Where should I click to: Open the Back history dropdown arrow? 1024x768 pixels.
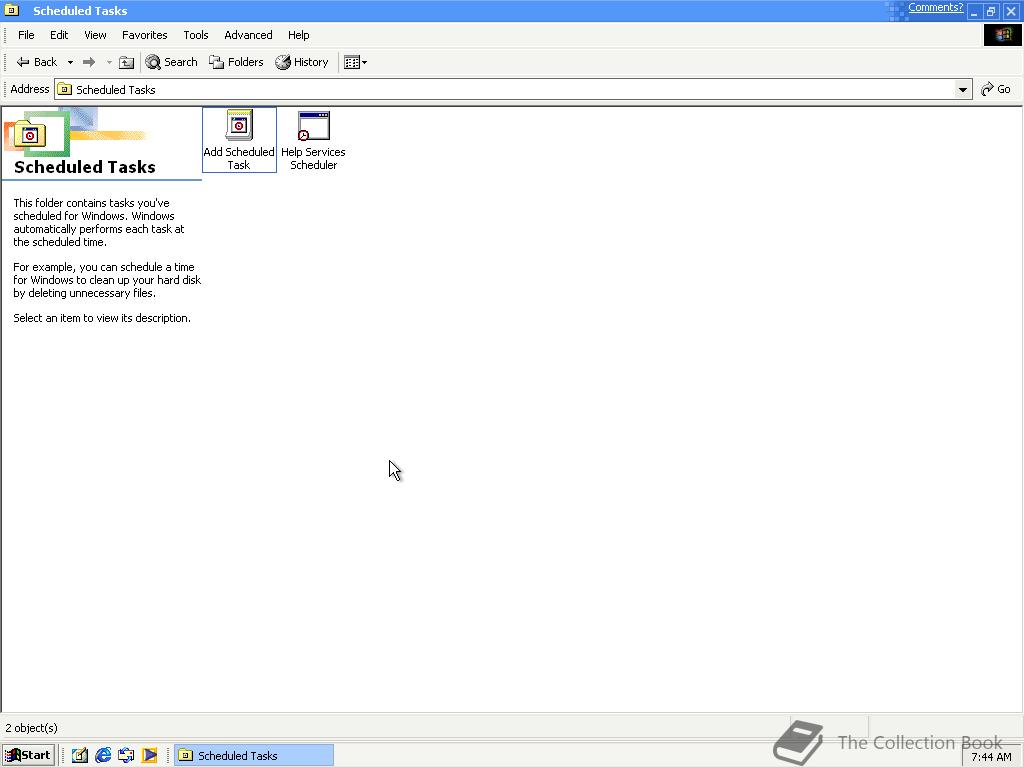[x=70, y=62]
